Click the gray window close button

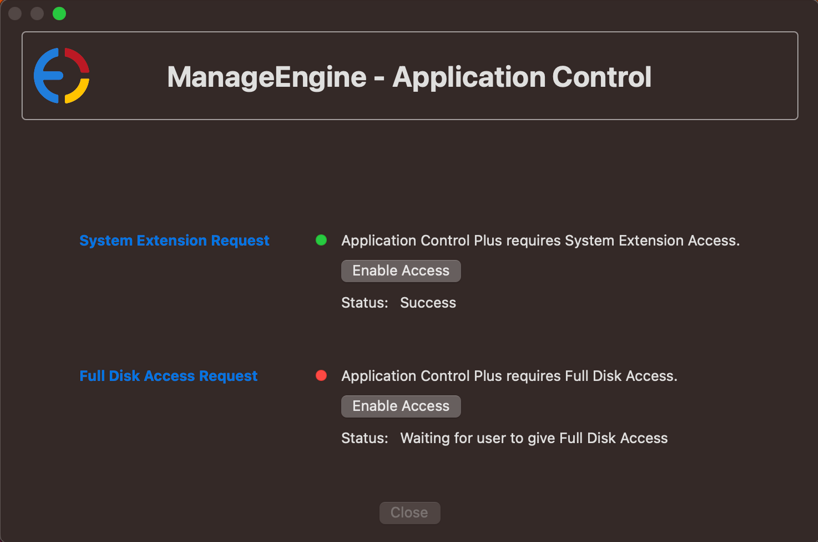tap(15, 13)
